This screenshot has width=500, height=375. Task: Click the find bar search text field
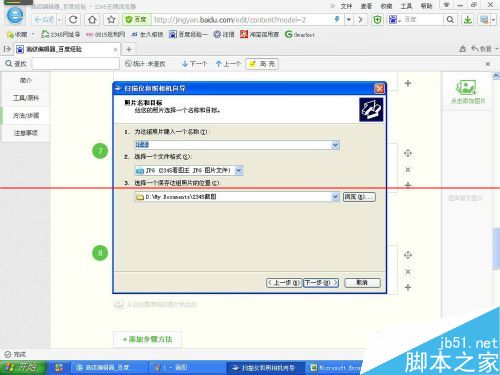pyautogui.click(x=75, y=64)
